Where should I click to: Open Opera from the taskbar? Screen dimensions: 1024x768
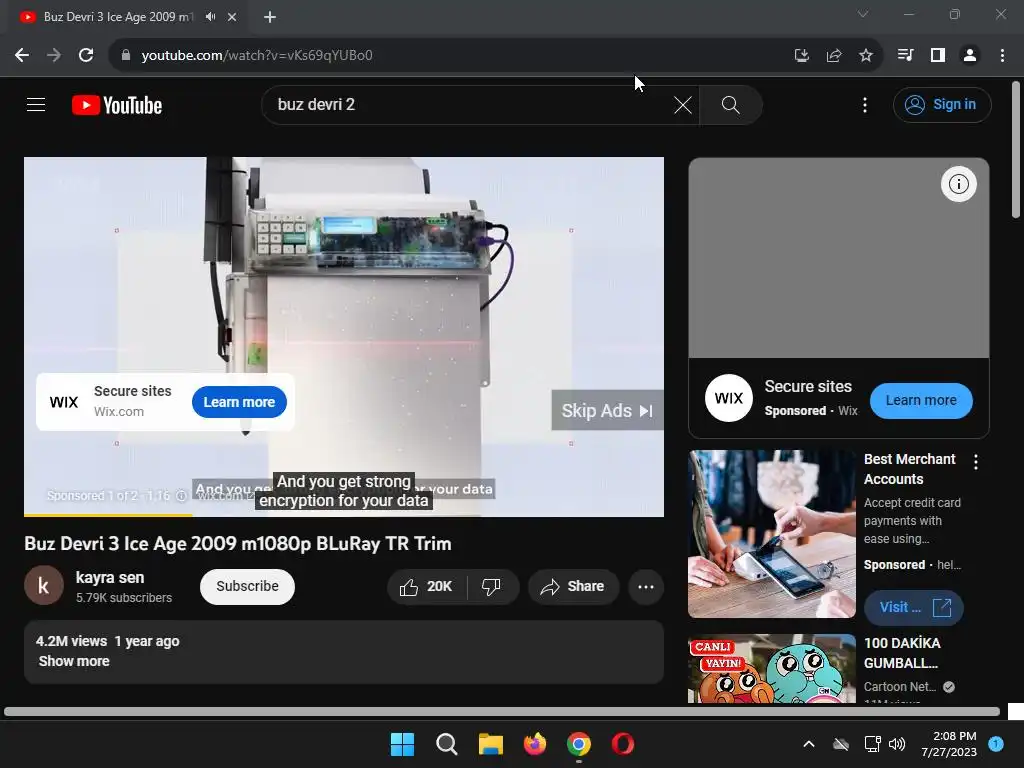click(622, 744)
